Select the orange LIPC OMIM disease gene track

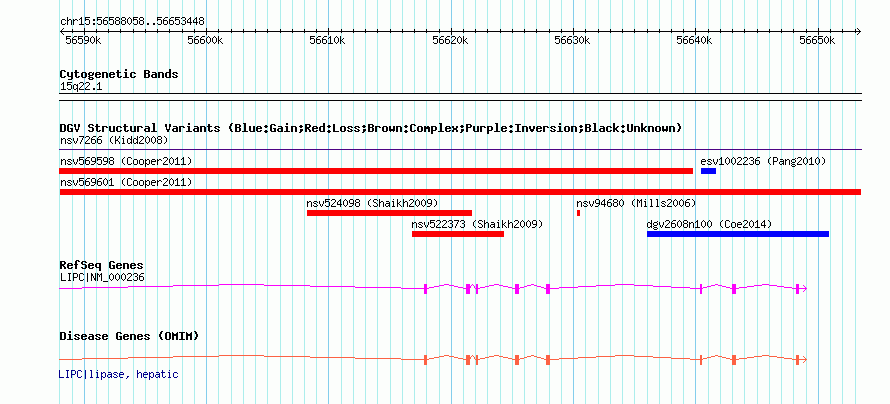point(433,359)
